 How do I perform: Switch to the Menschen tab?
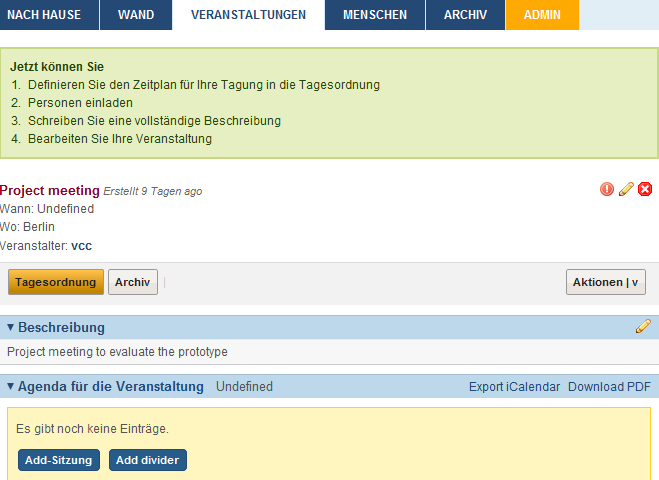point(375,15)
